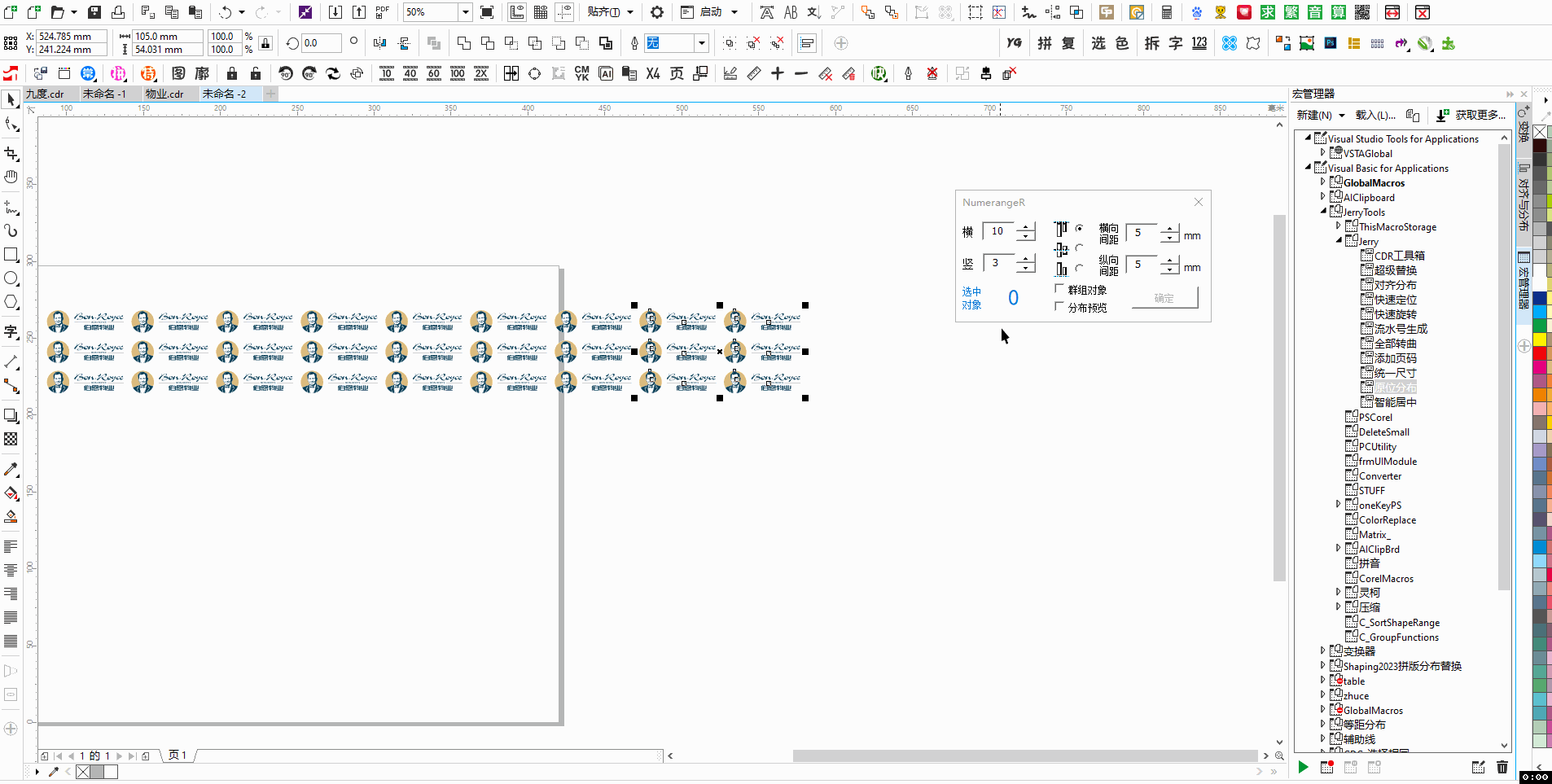Open the 启动 launch dropdown

click(x=734, y=12)
